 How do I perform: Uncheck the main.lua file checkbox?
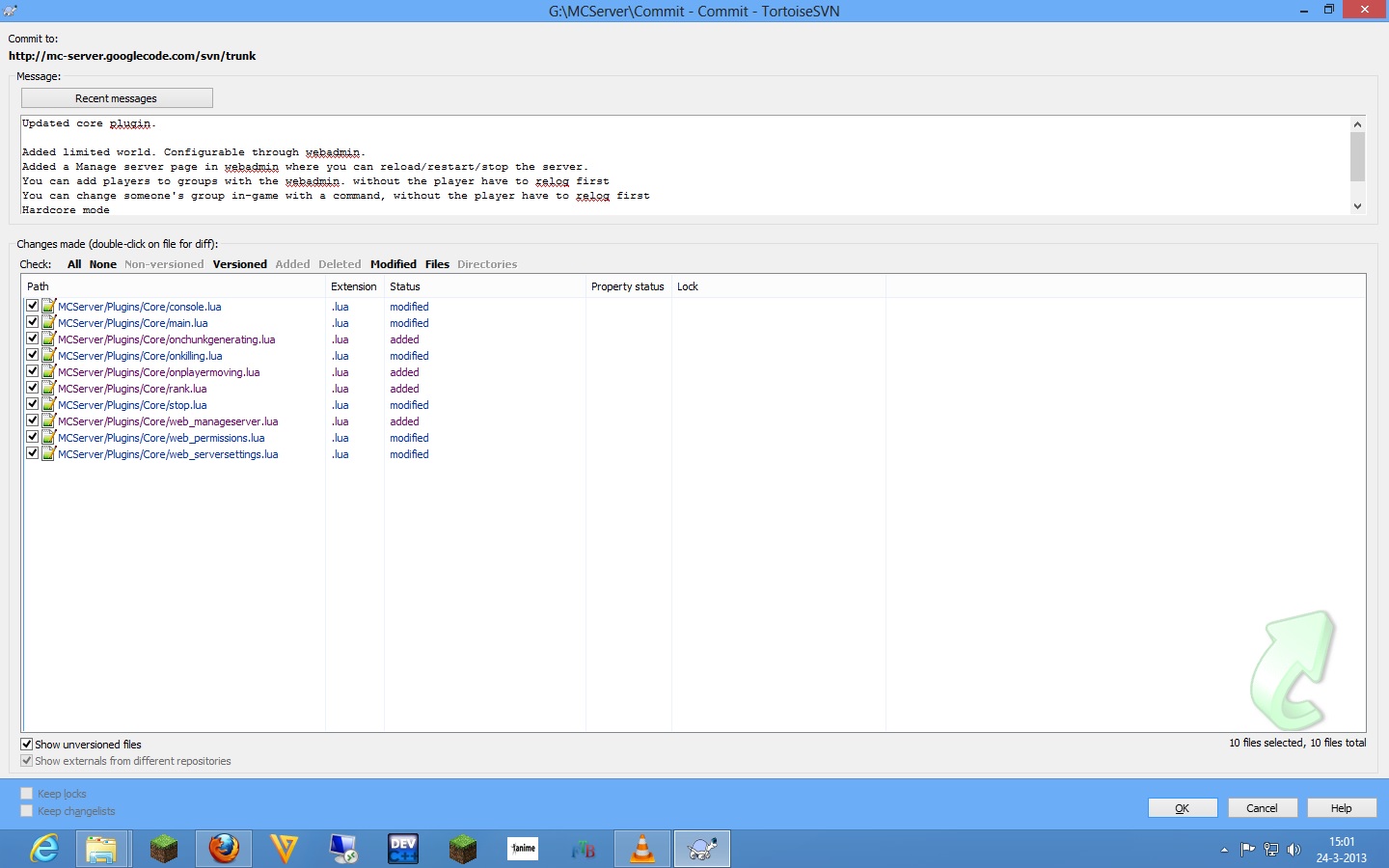tap(33, 322)
